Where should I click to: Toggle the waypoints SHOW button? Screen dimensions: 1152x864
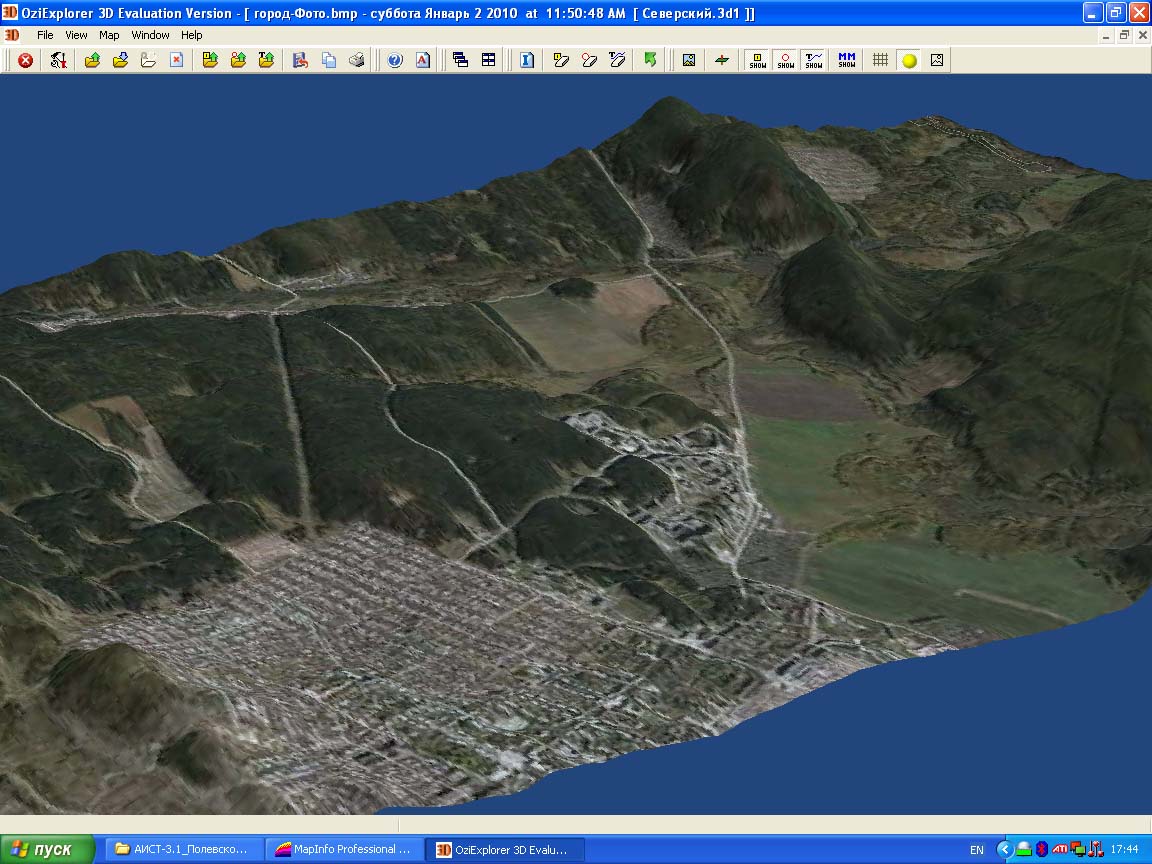coord(758,60)
